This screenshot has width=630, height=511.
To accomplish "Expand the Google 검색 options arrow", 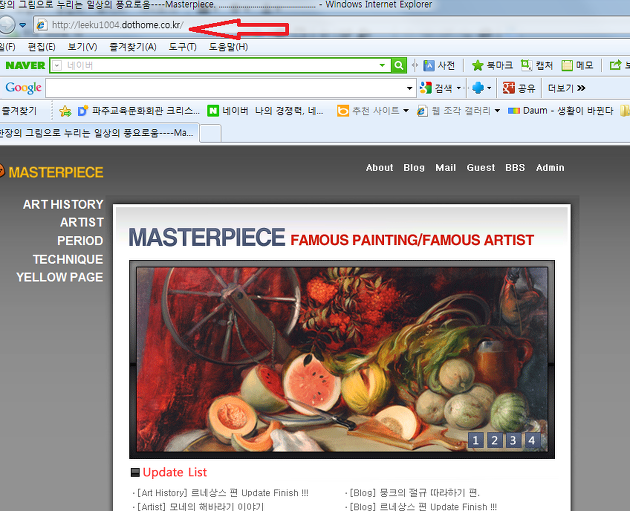I will [458, 88].
